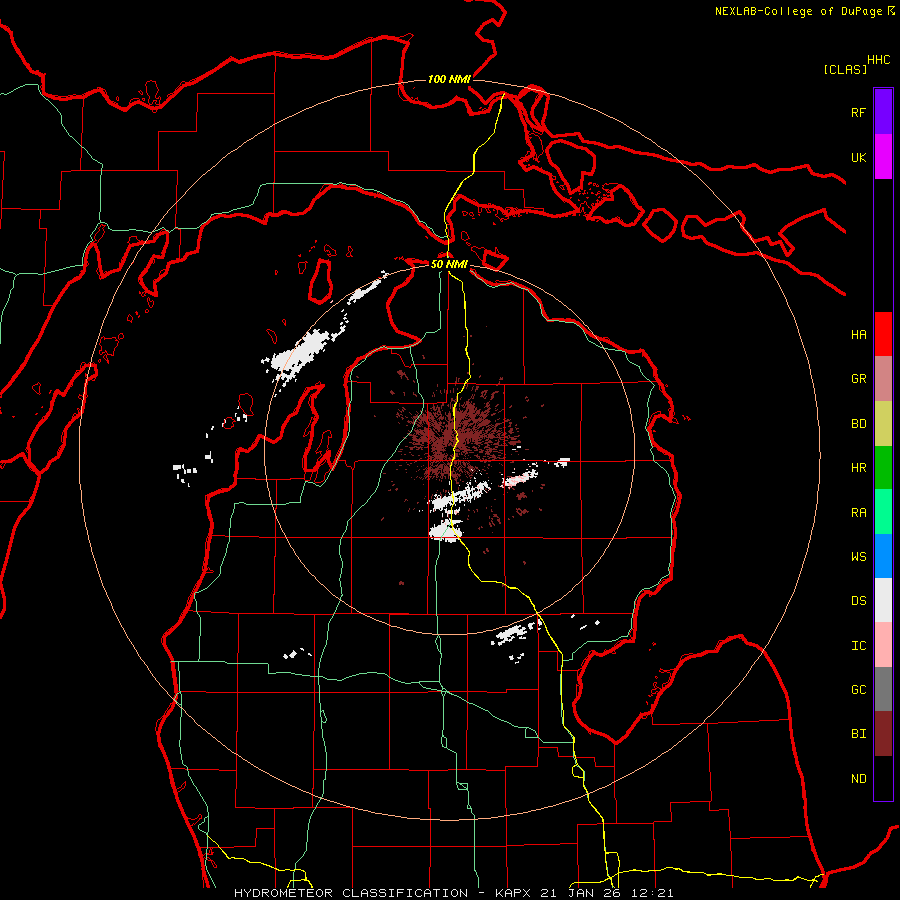Image resolution: width=900 pixels, height=900 pixels.
Task: Click the 100 NMI range ring label
Action: click(x=449, y=79)
